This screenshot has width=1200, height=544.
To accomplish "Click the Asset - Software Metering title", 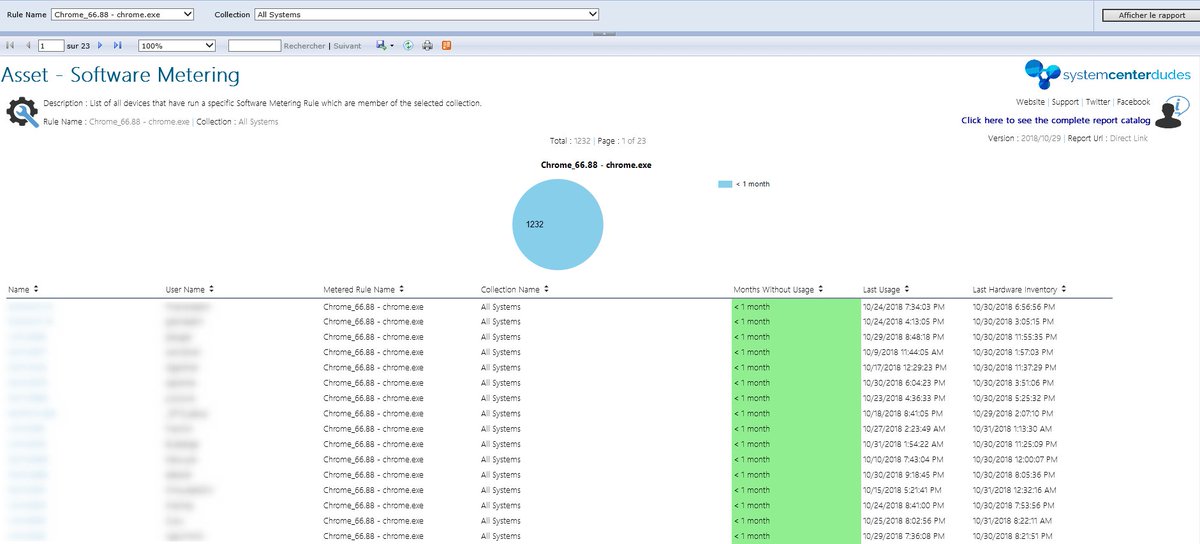I will coord(121,75).
